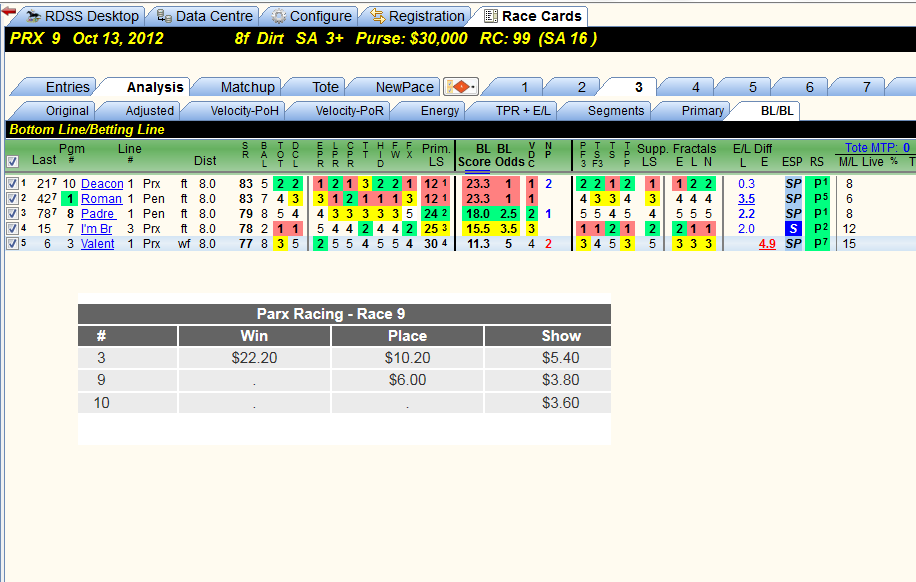The height and width of the screenshot is (582, 916).
Task: Uncheck the Padre row checkbox
Action: click(x=12, y=214)
